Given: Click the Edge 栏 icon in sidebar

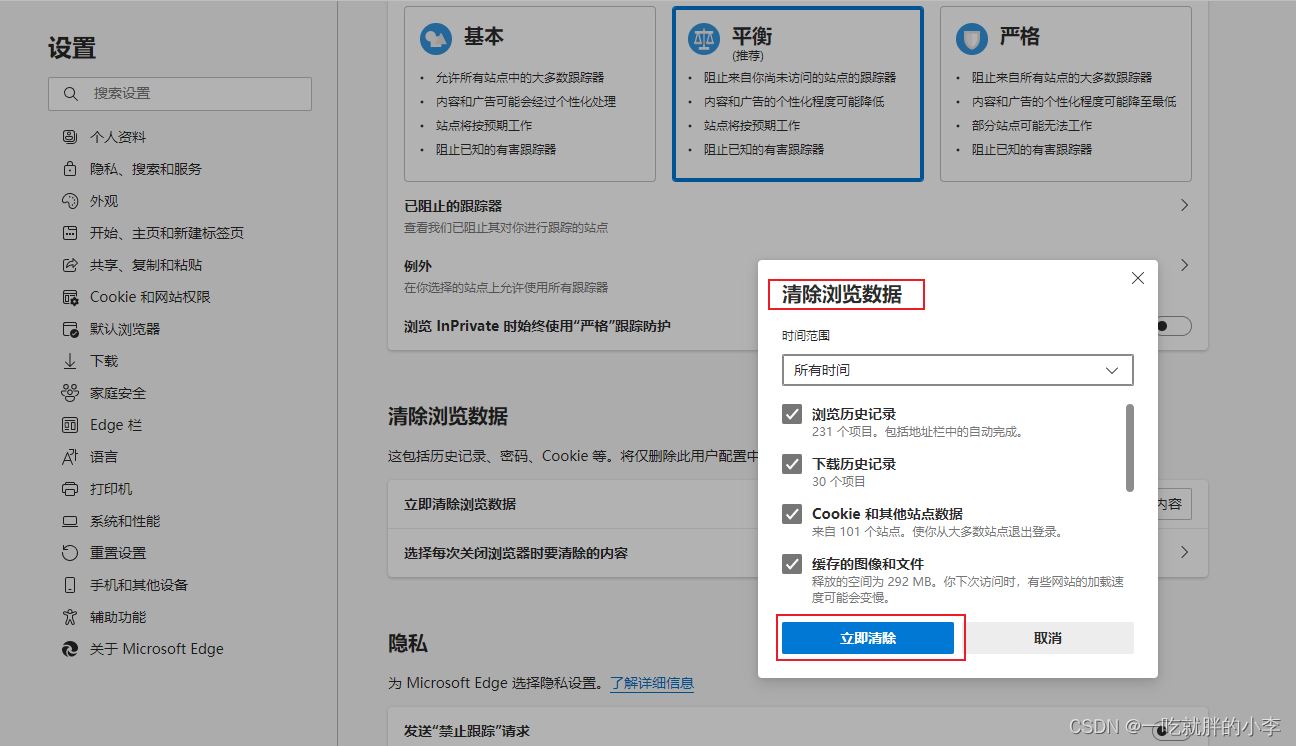Looking at the screenshot, I should 70,425.
